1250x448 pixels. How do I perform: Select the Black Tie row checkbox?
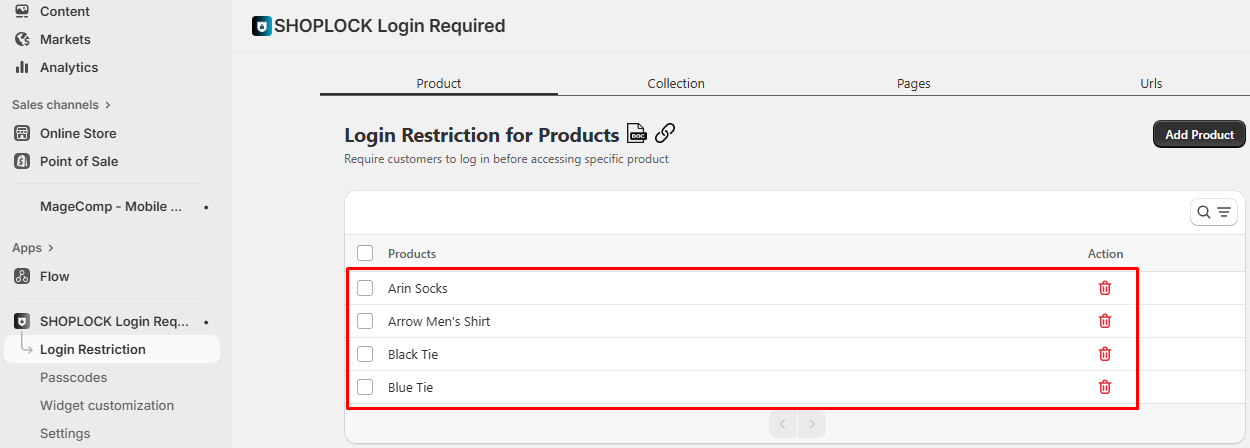[365, 354]
